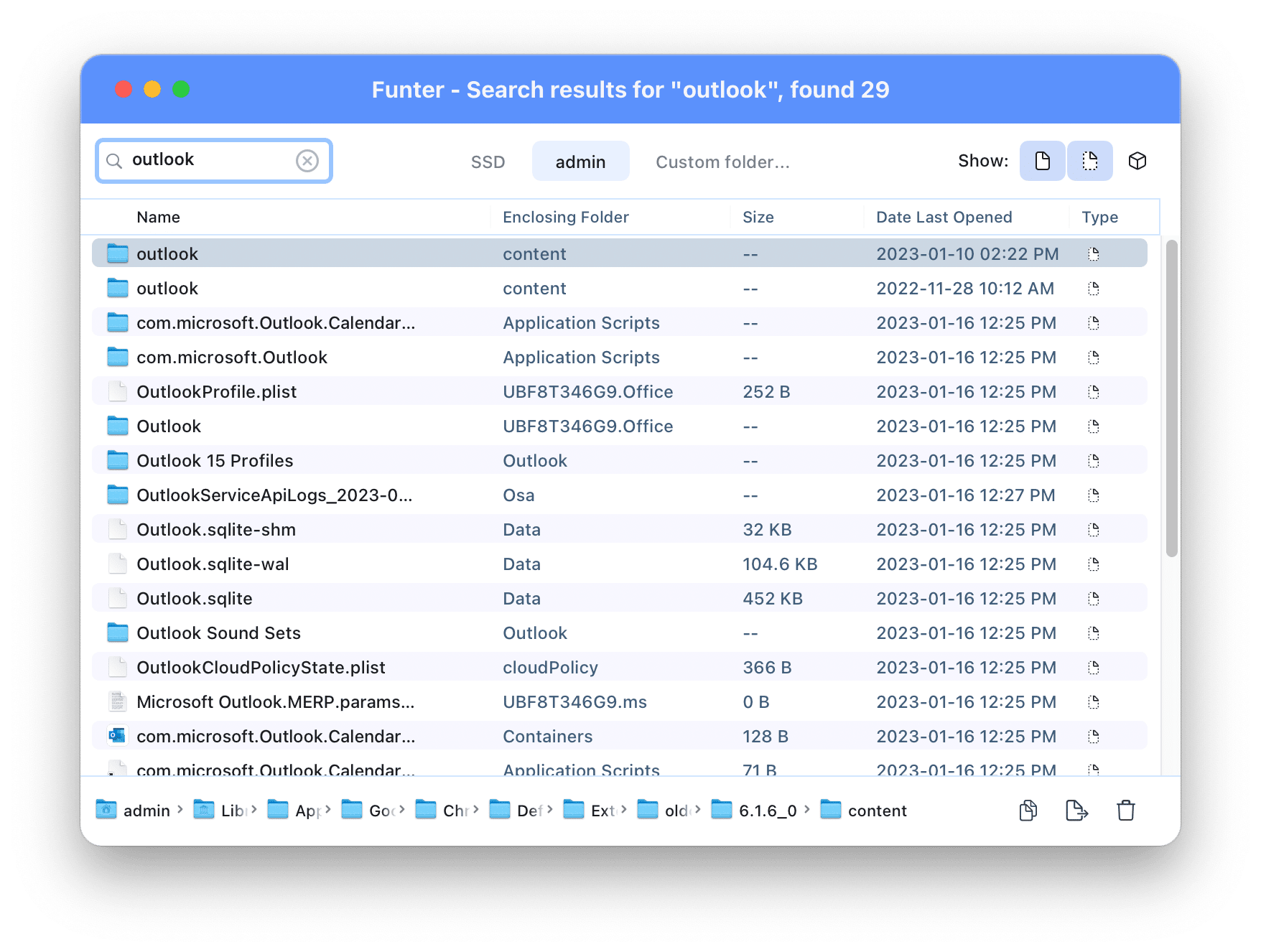Click Outlook 15 Profiles folder icon
1261x952 pixels.
[118, 460]
